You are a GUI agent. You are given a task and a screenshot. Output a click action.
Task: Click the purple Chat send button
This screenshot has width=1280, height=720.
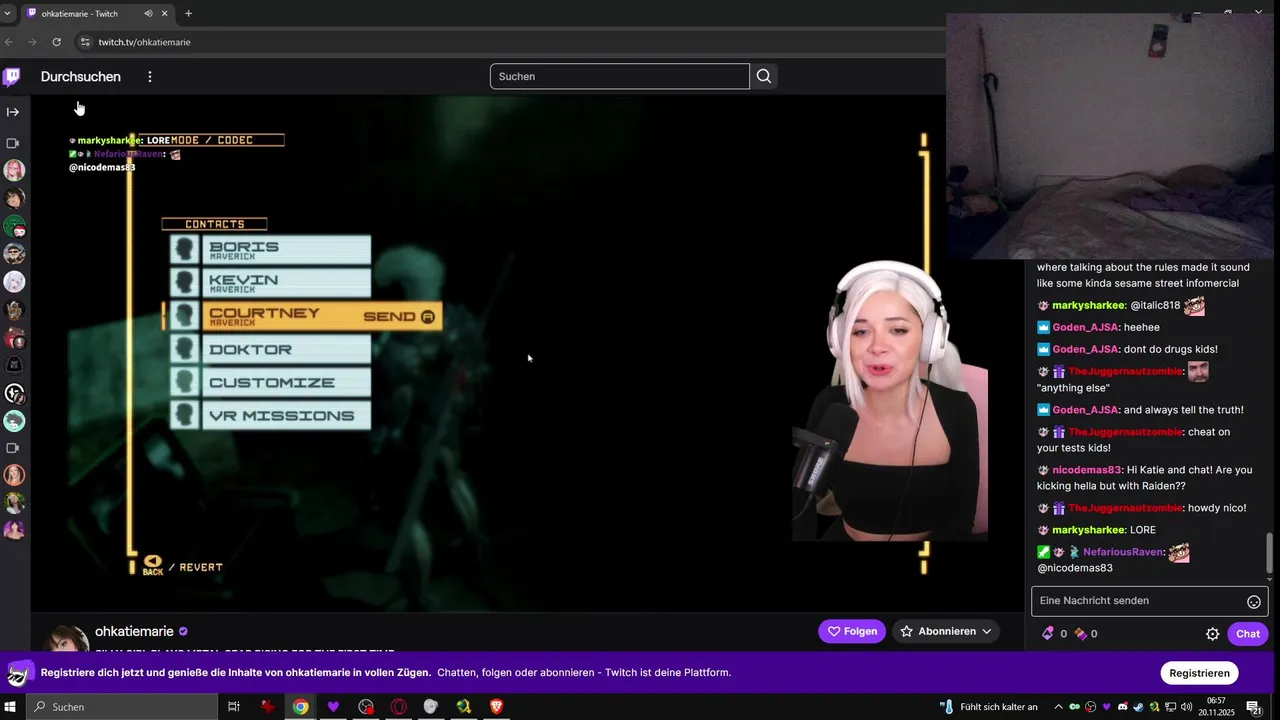click(x=1248, y=634)
